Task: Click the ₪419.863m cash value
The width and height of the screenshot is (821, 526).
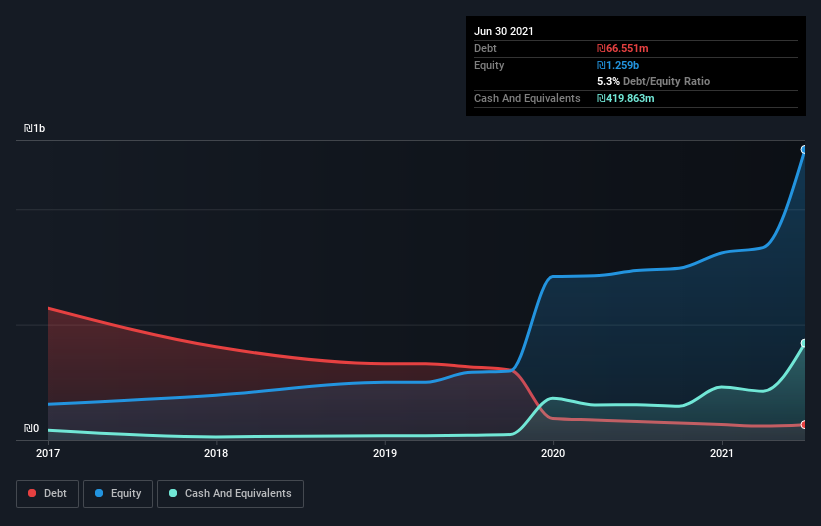Action: (626, 98)
